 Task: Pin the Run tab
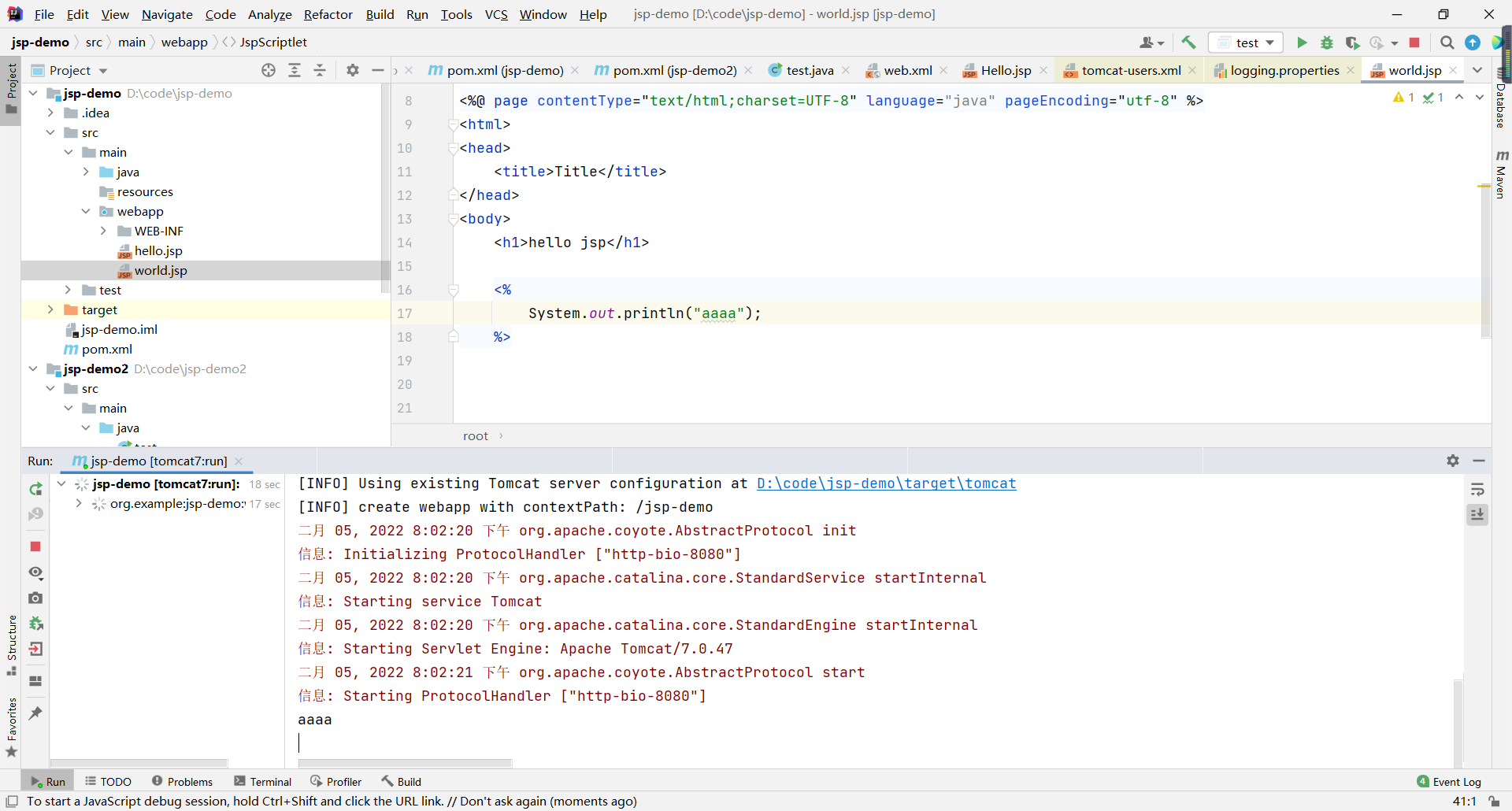pyautogui.click(x=35, y=713)
